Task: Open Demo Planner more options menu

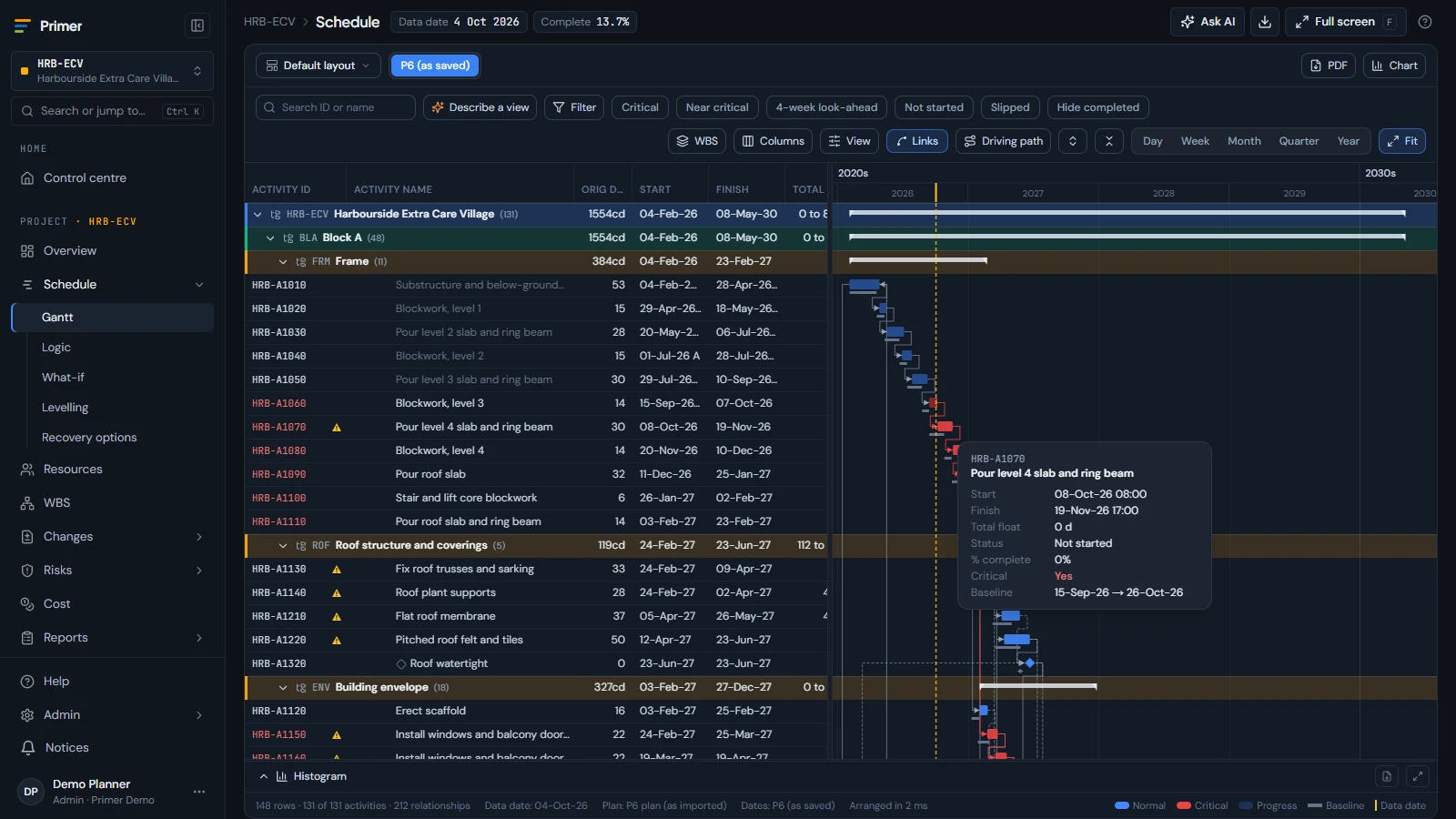Action: pyautogui.click(x=199, y=792)
